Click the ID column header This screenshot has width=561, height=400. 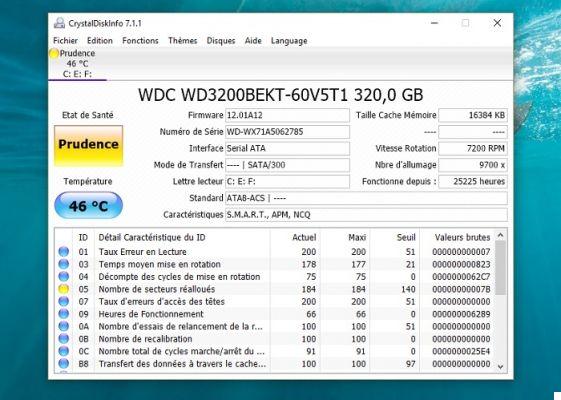(83, 237)
